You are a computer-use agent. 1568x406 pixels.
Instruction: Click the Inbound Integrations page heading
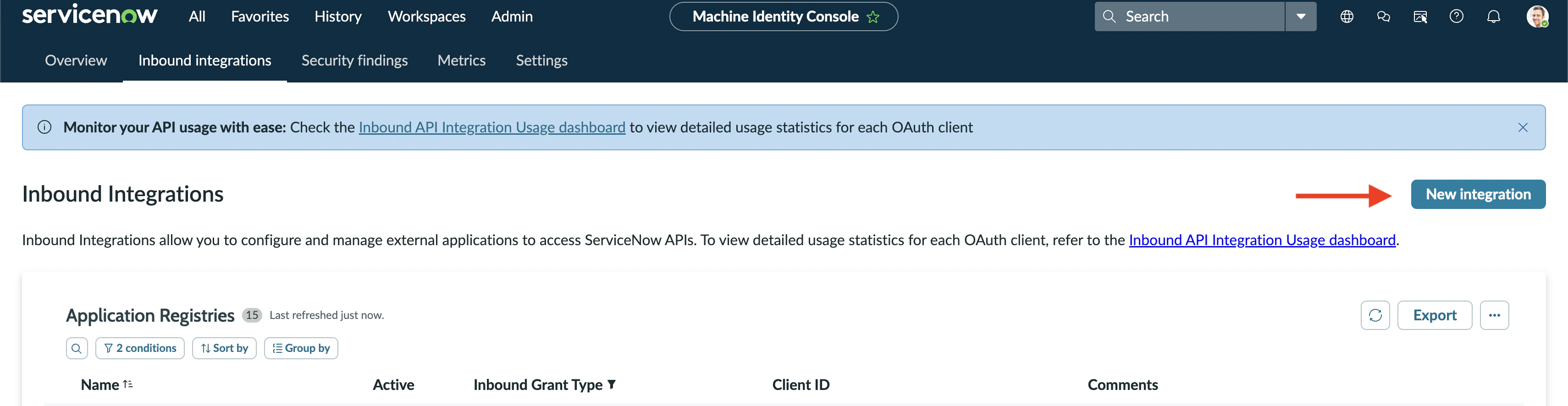pyautogui.click(x=123, y=194)
